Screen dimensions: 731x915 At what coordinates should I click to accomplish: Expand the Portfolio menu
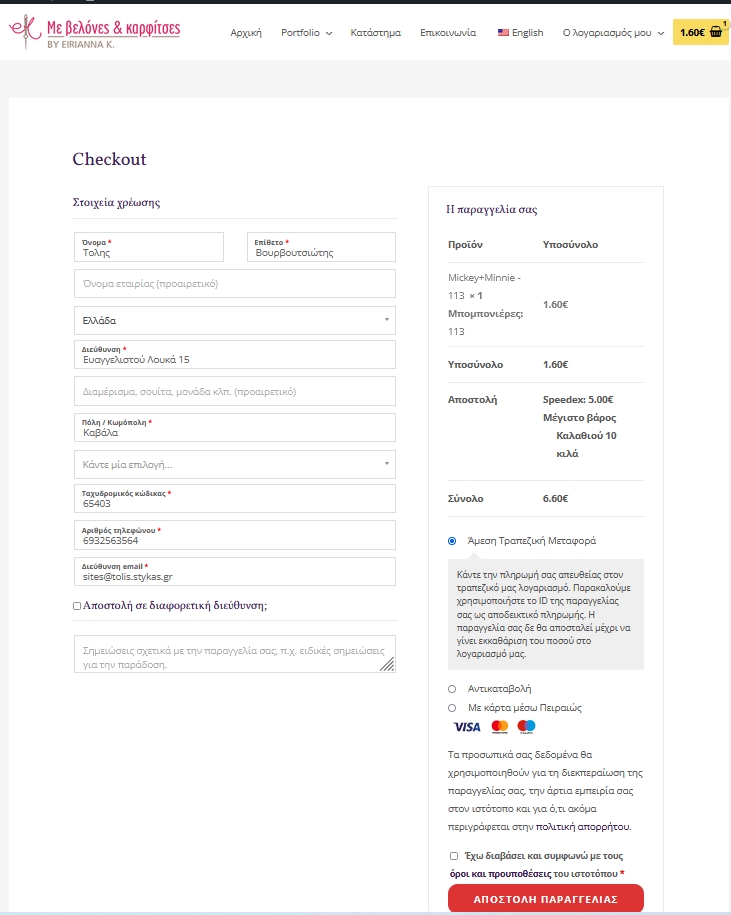point(306,33)
